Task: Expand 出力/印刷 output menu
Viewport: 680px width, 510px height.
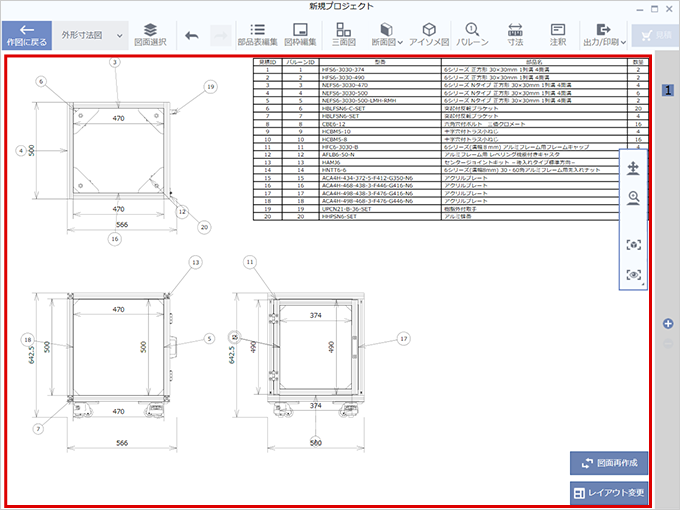Action: 602,35
